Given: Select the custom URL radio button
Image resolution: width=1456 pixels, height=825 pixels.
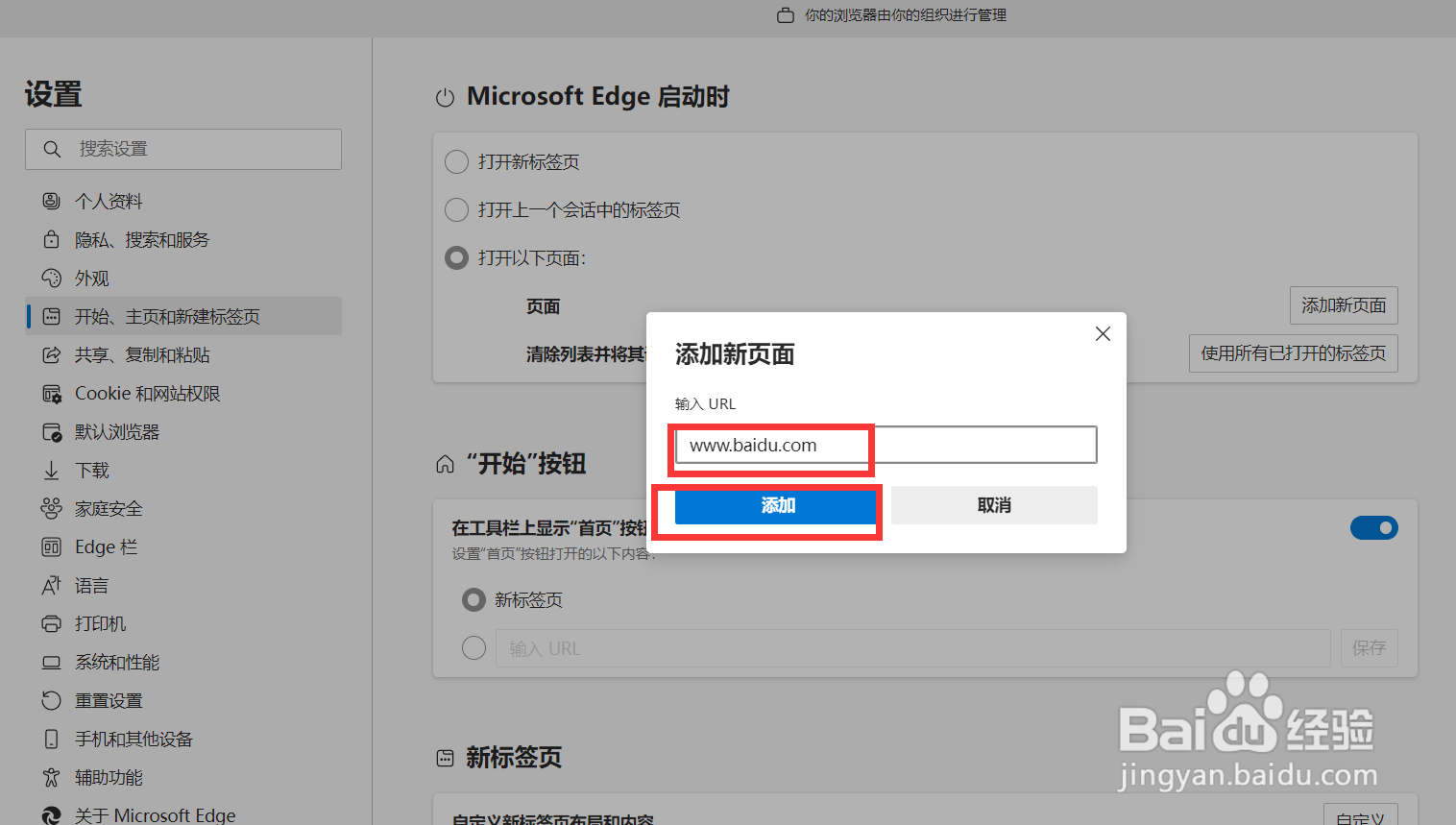Looking at the screenshot, I should 473,648.
